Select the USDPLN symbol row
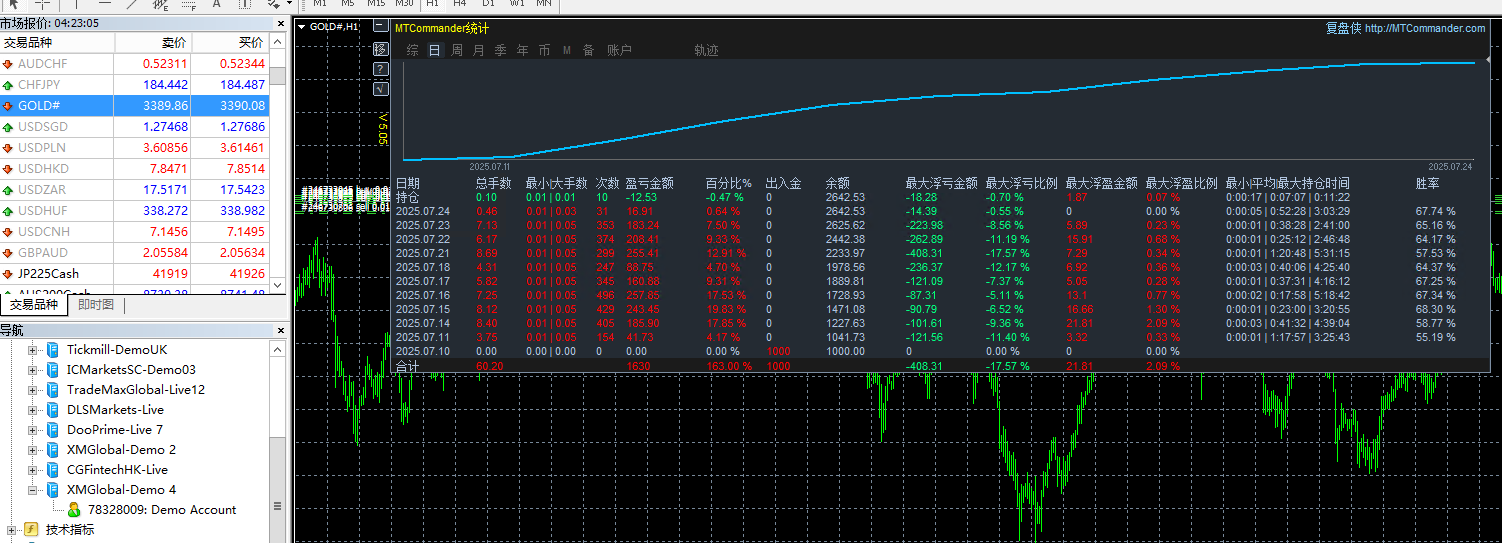The width and height of the screenshot is (1502, 543). 134,148
